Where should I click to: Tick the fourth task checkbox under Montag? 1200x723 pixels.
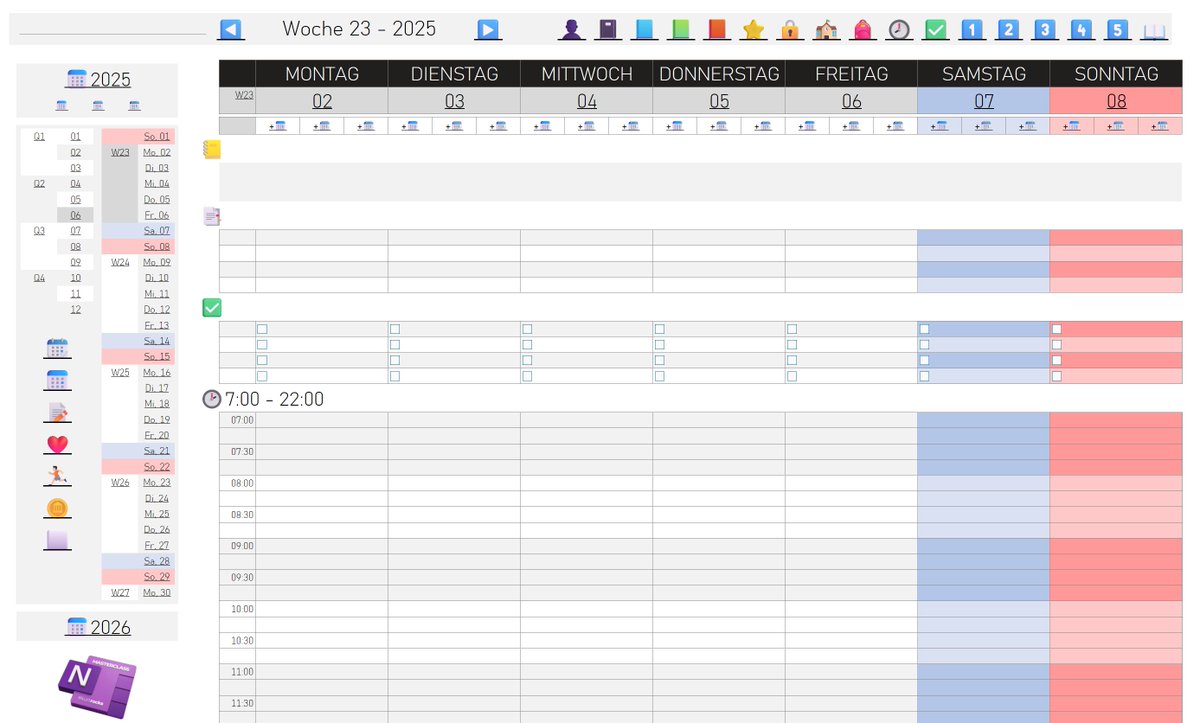(262, 376)
